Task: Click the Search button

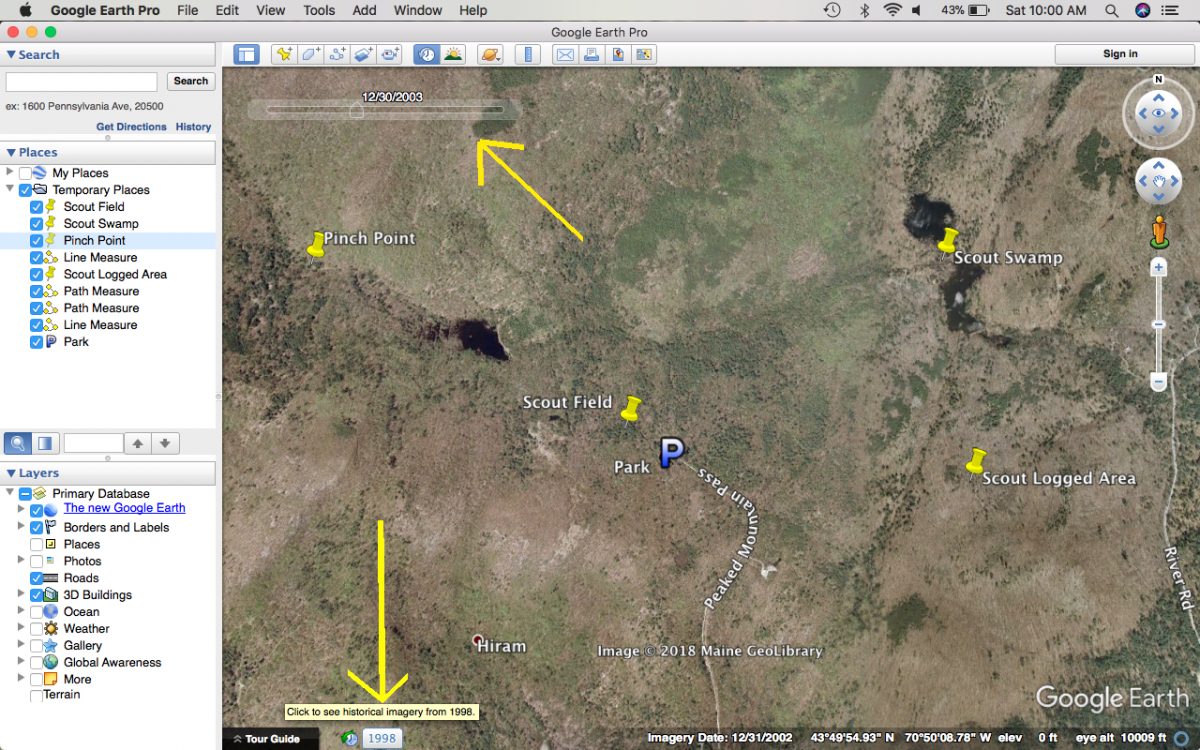Action: click(x=190, y=81)
